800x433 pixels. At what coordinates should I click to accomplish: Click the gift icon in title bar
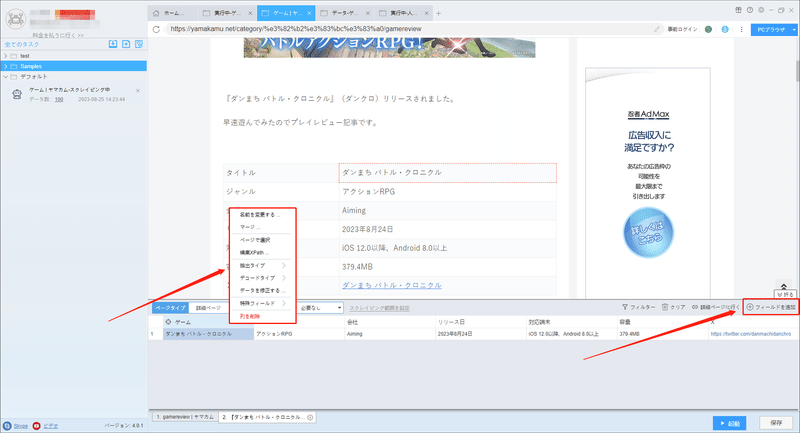[x=738, y=10]
